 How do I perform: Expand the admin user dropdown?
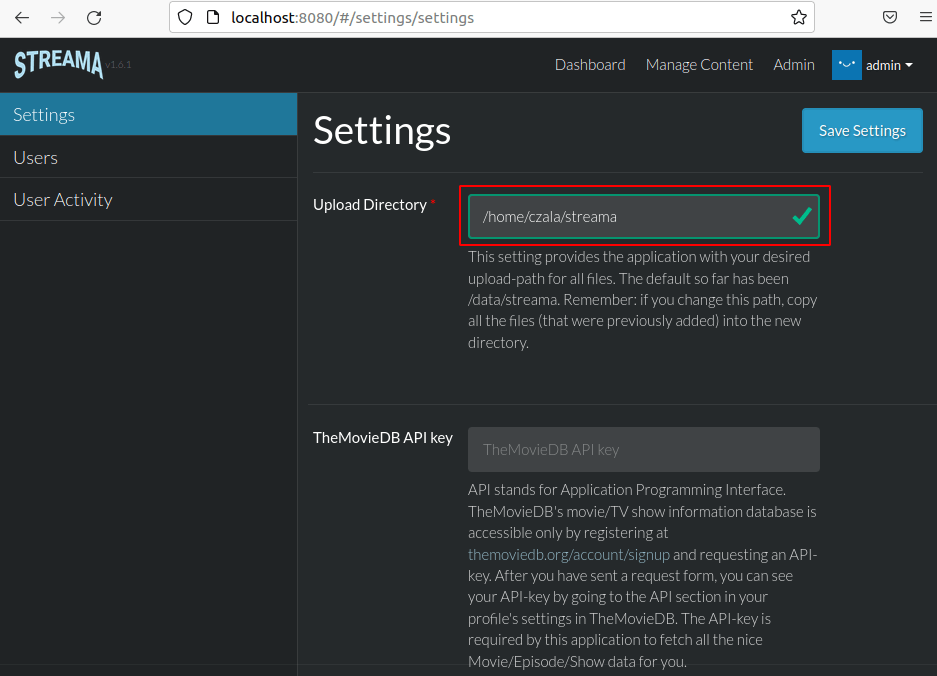(x=889, y=65)
